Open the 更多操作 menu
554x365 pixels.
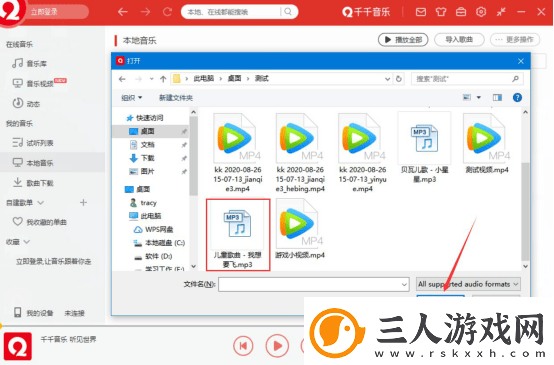(x=515, y=40)
